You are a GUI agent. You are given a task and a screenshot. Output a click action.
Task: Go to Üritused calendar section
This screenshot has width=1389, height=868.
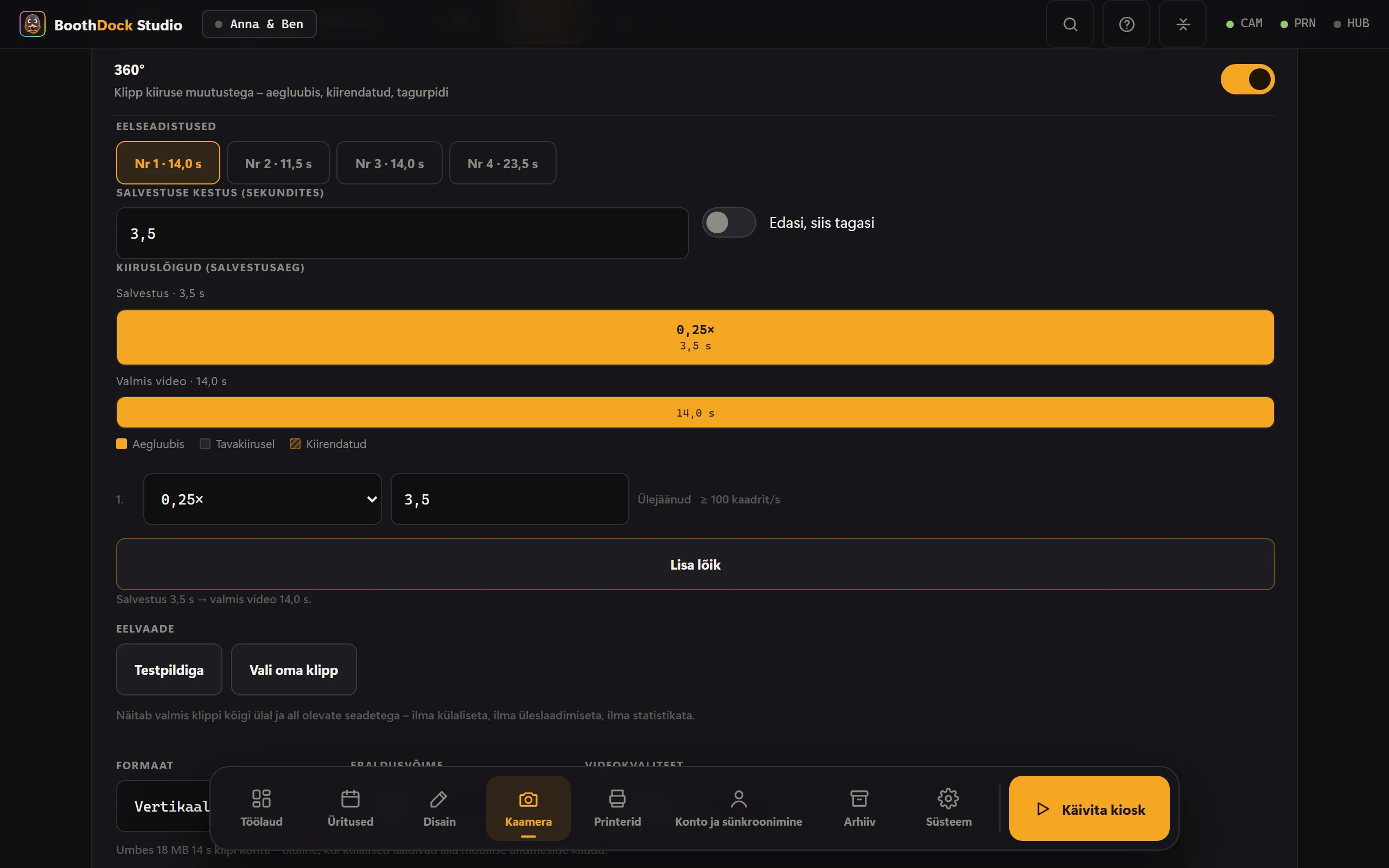click(x=350, y=808)
